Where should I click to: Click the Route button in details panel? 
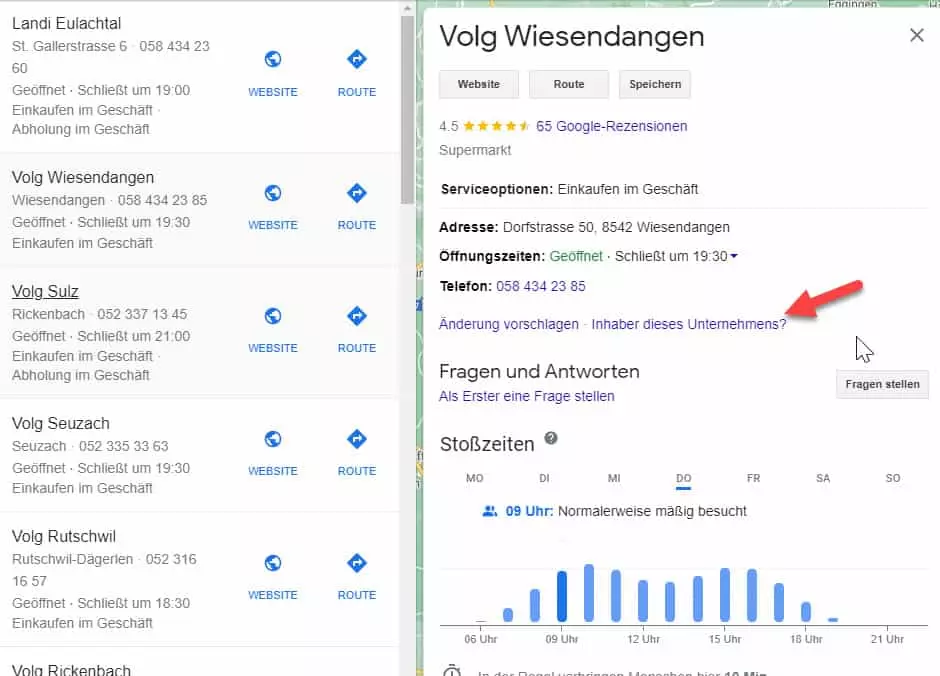569,84
